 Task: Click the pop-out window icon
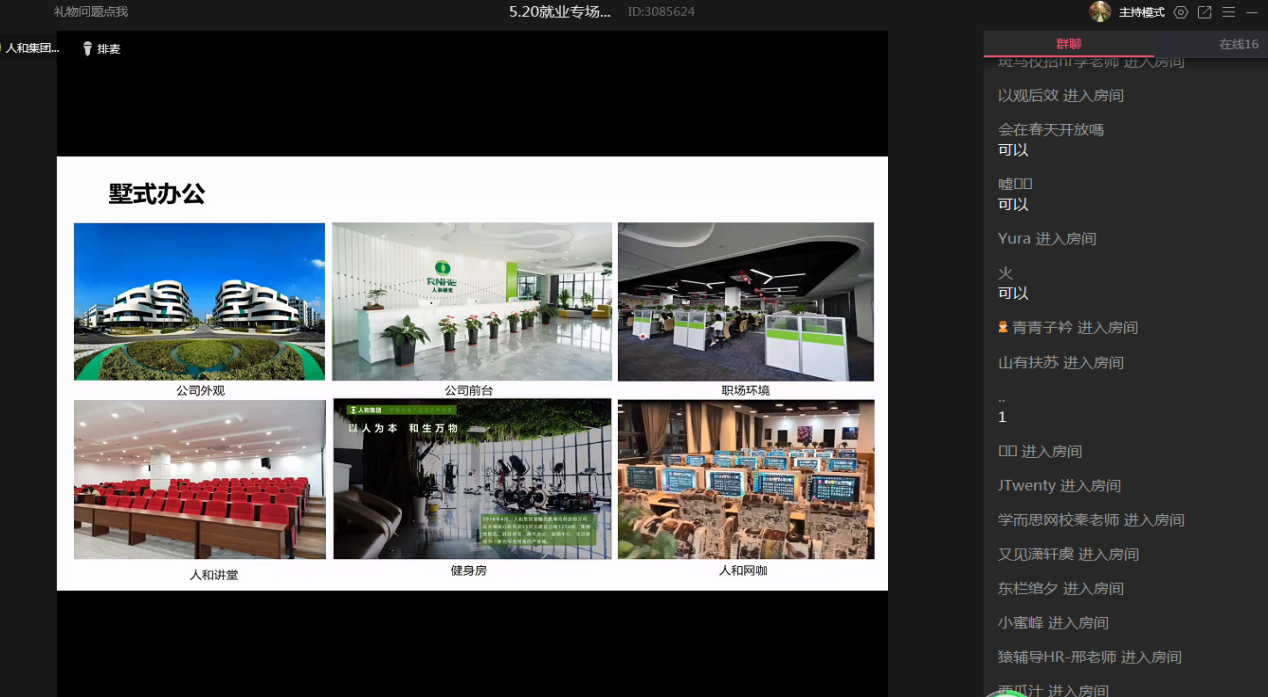[1204, 12]
